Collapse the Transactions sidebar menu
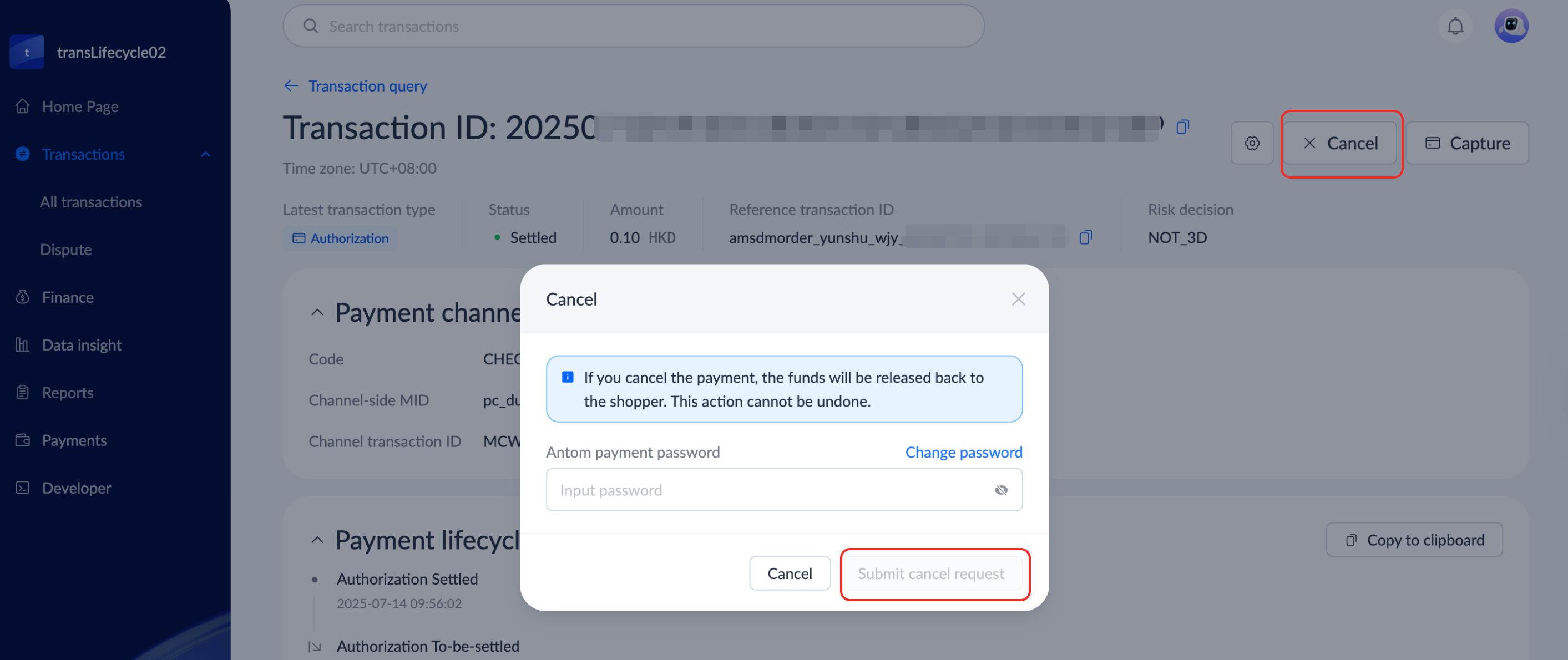The width and height of the screenshot is (1568, 660). pos(206,155)
